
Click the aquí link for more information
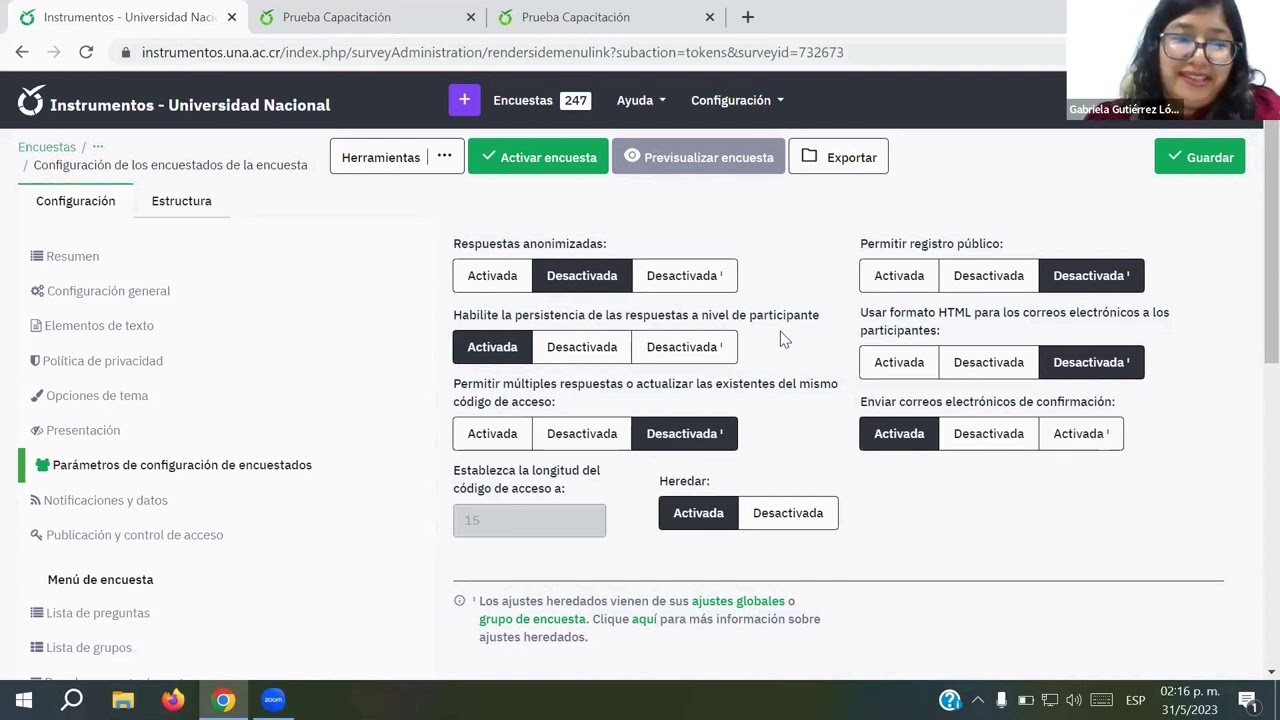pyautogui.click(x=644, y=619)
